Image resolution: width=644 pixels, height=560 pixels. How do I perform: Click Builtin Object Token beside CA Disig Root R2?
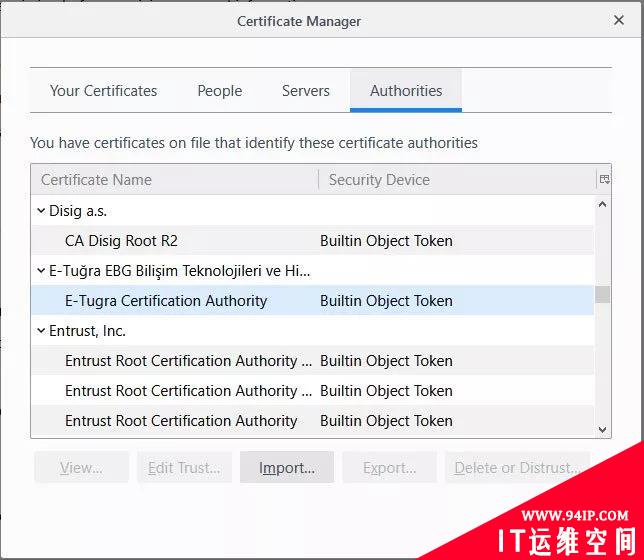point(386,241)
